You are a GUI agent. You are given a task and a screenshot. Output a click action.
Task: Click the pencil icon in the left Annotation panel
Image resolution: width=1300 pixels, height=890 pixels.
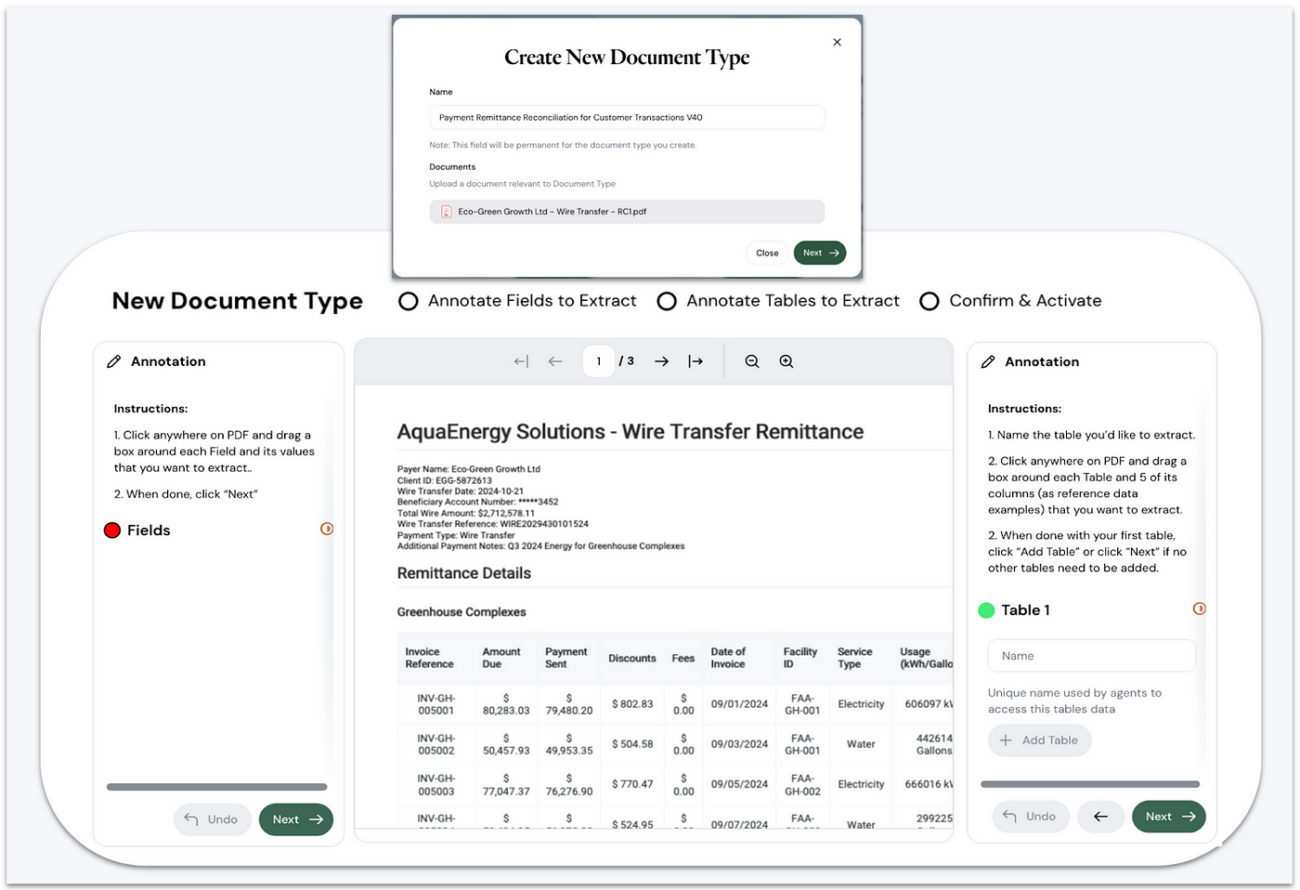tap(113, 361)
